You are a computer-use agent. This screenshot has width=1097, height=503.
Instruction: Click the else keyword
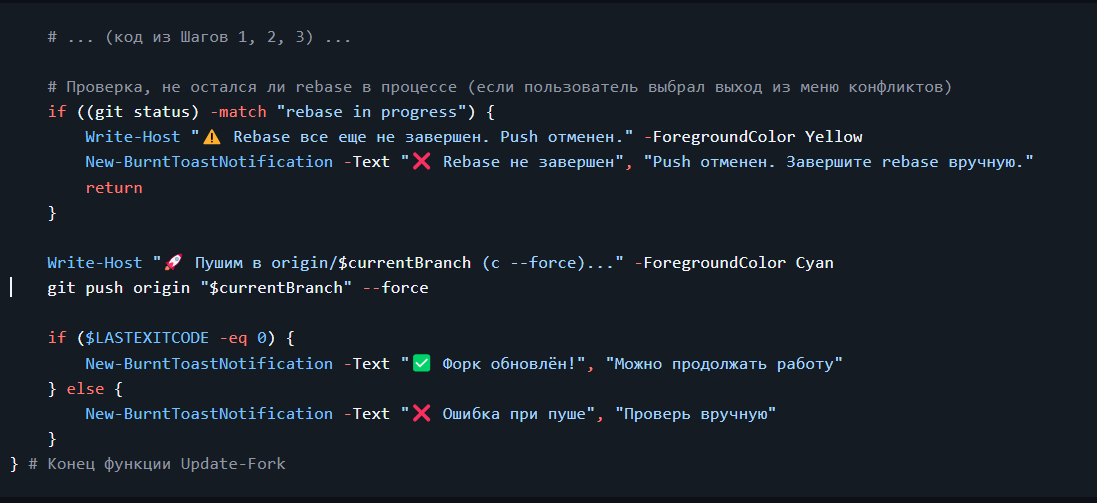click(85, 388)
